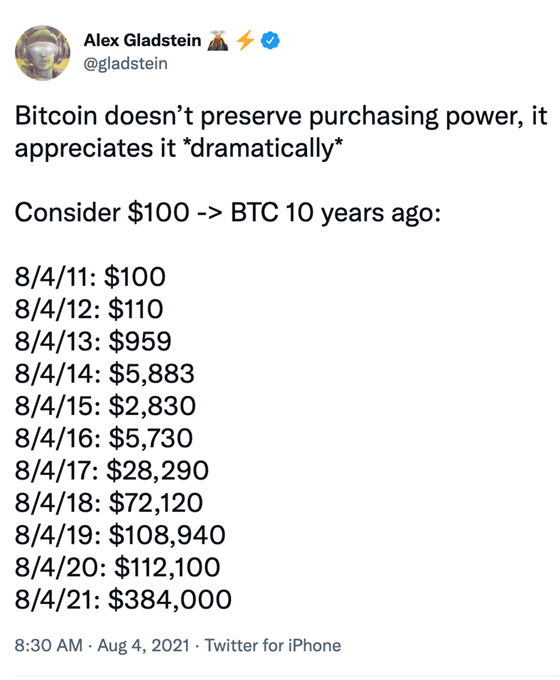Screen dimensions: 560x680
Task: Click the 8/4/19: $108,940 line
Action: pyautogui.click(x=120, y=535)
